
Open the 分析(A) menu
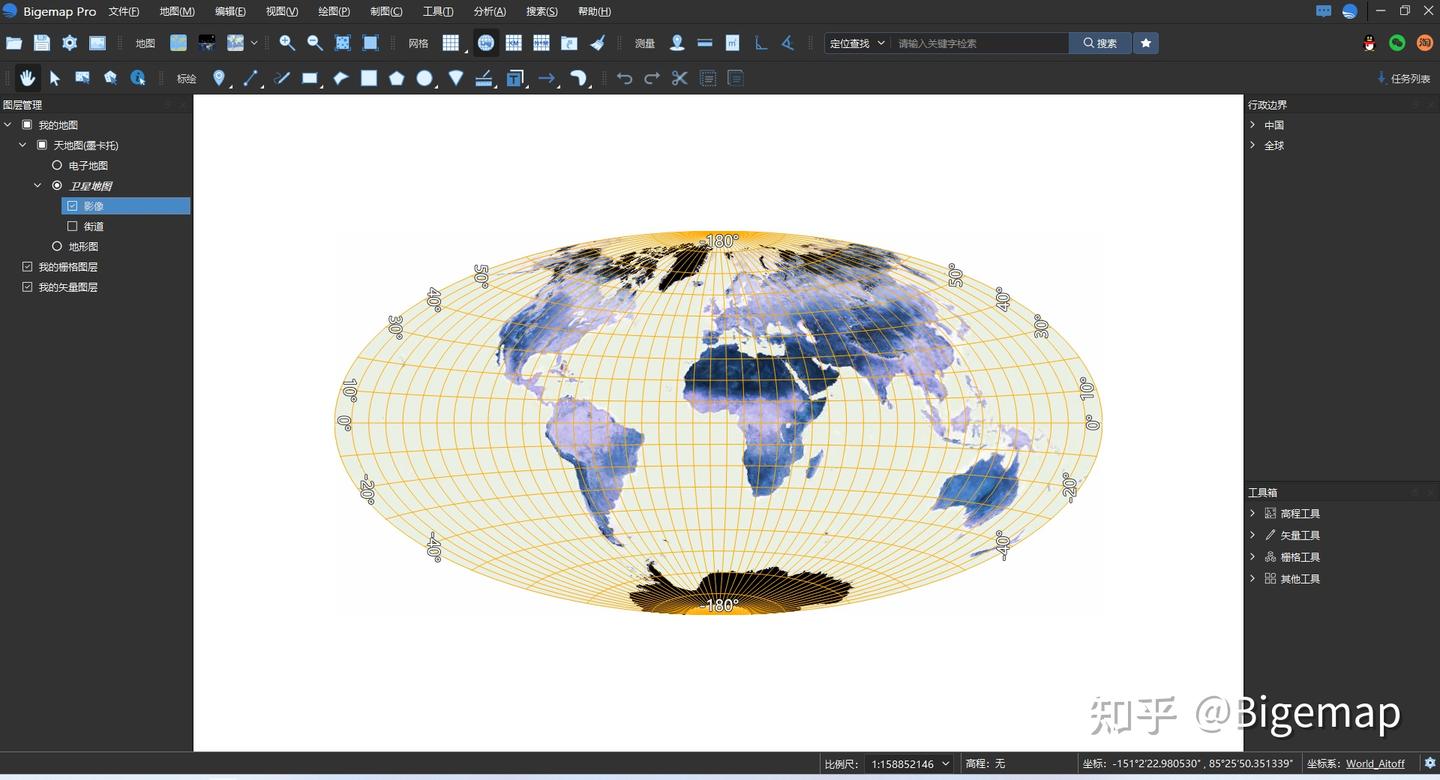click(490, 11)
